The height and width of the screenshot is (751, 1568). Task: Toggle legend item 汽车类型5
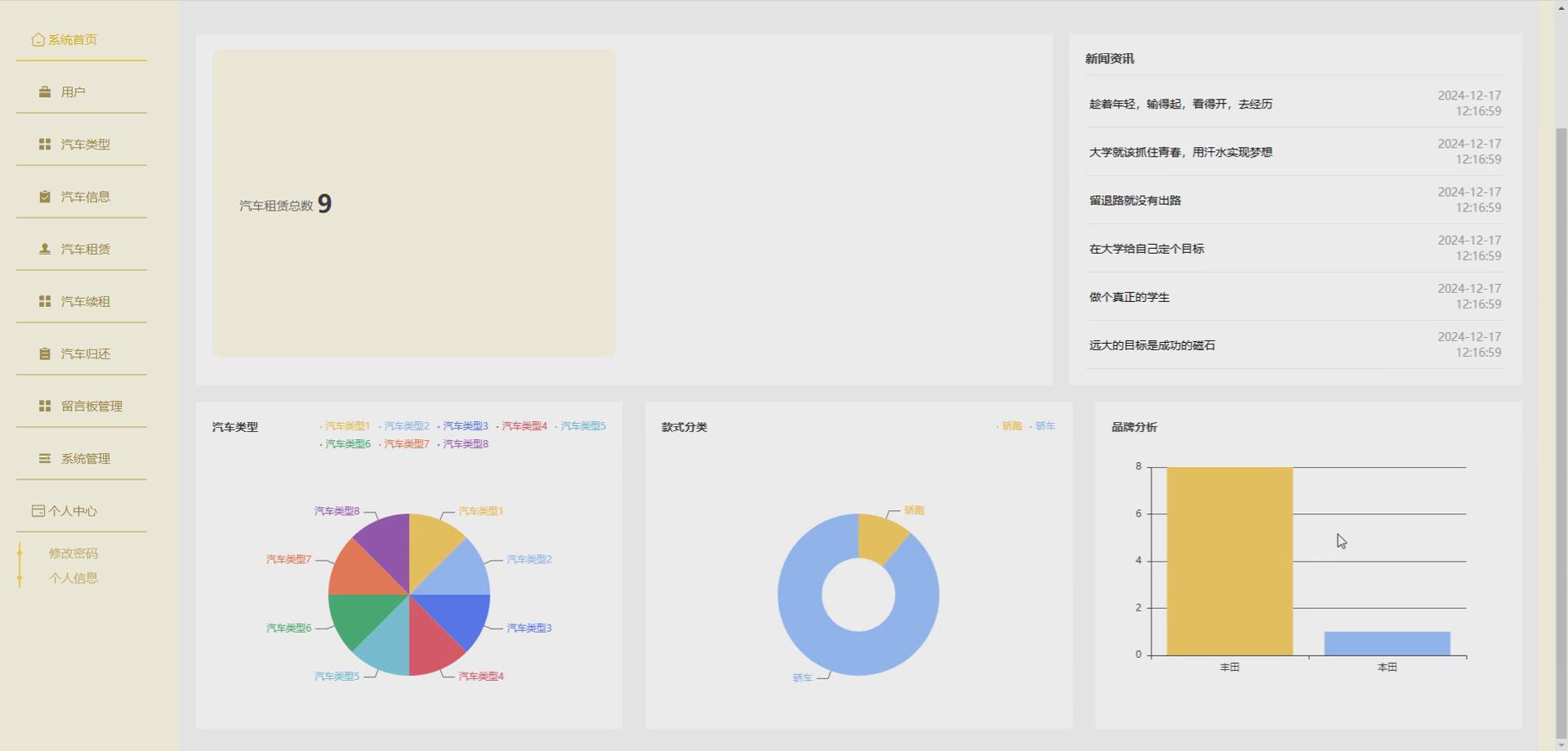(x=580, y=426)
